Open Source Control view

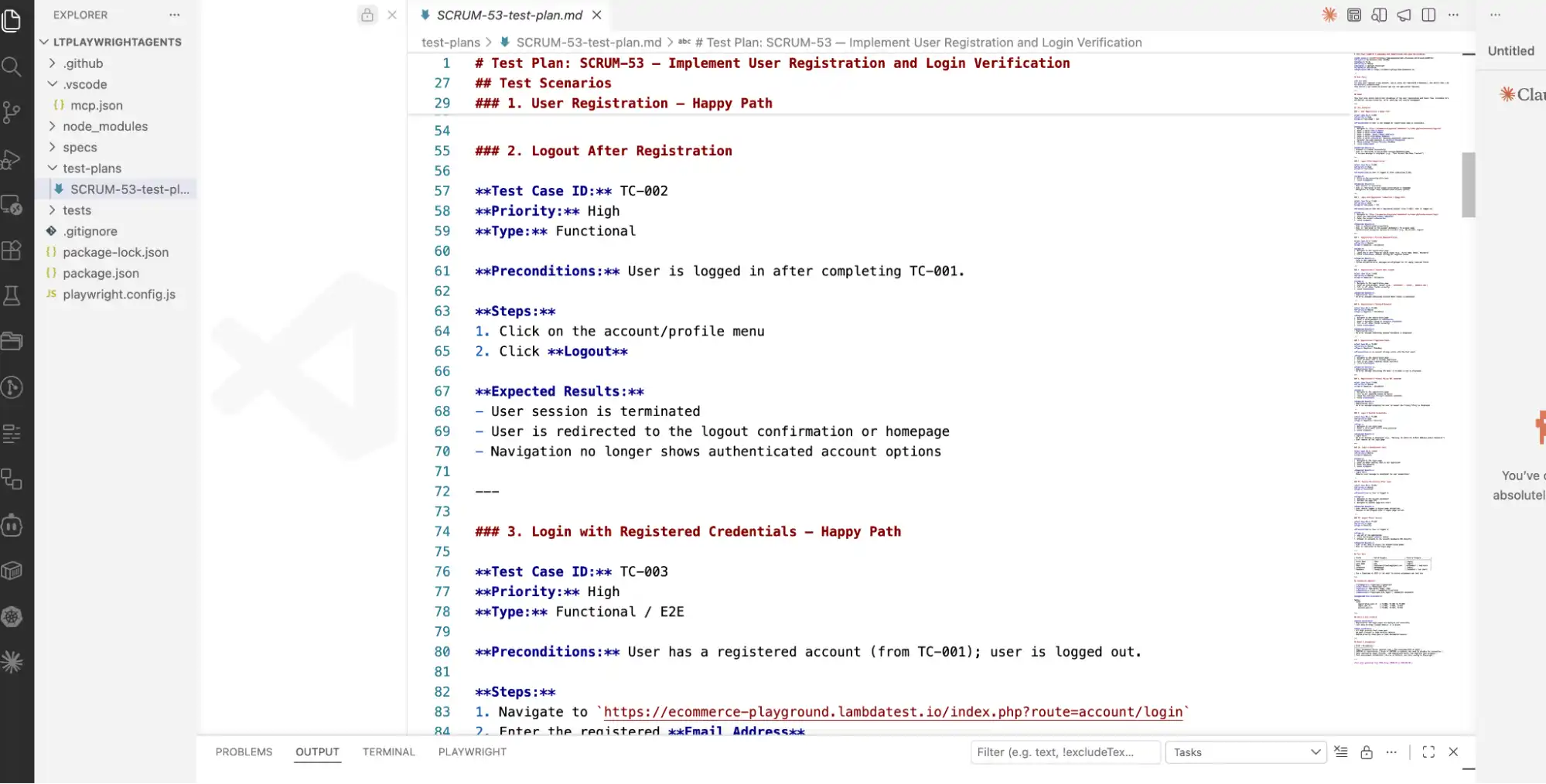click(12, 113)
